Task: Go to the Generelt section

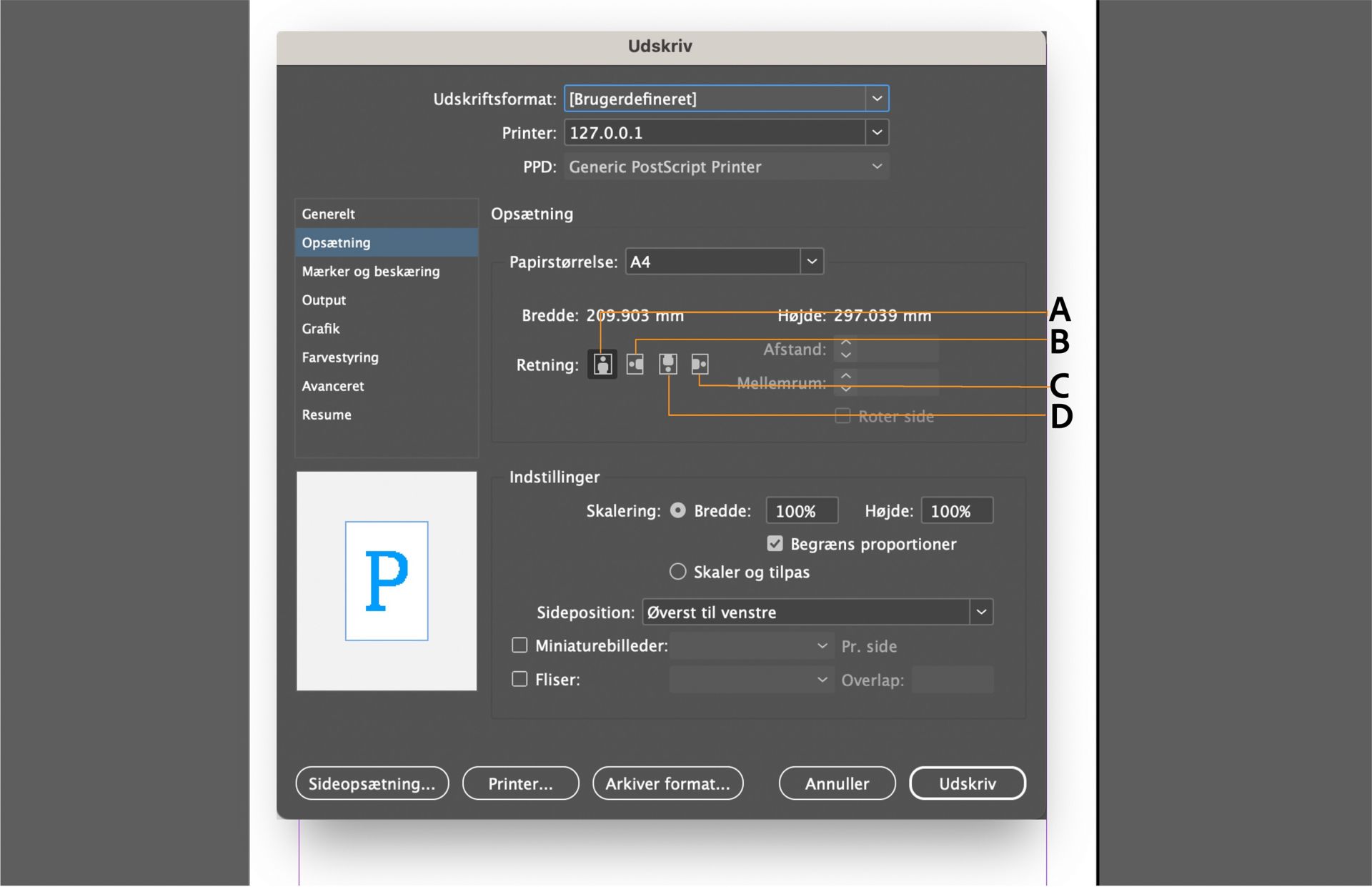Action: pos(328,214)
